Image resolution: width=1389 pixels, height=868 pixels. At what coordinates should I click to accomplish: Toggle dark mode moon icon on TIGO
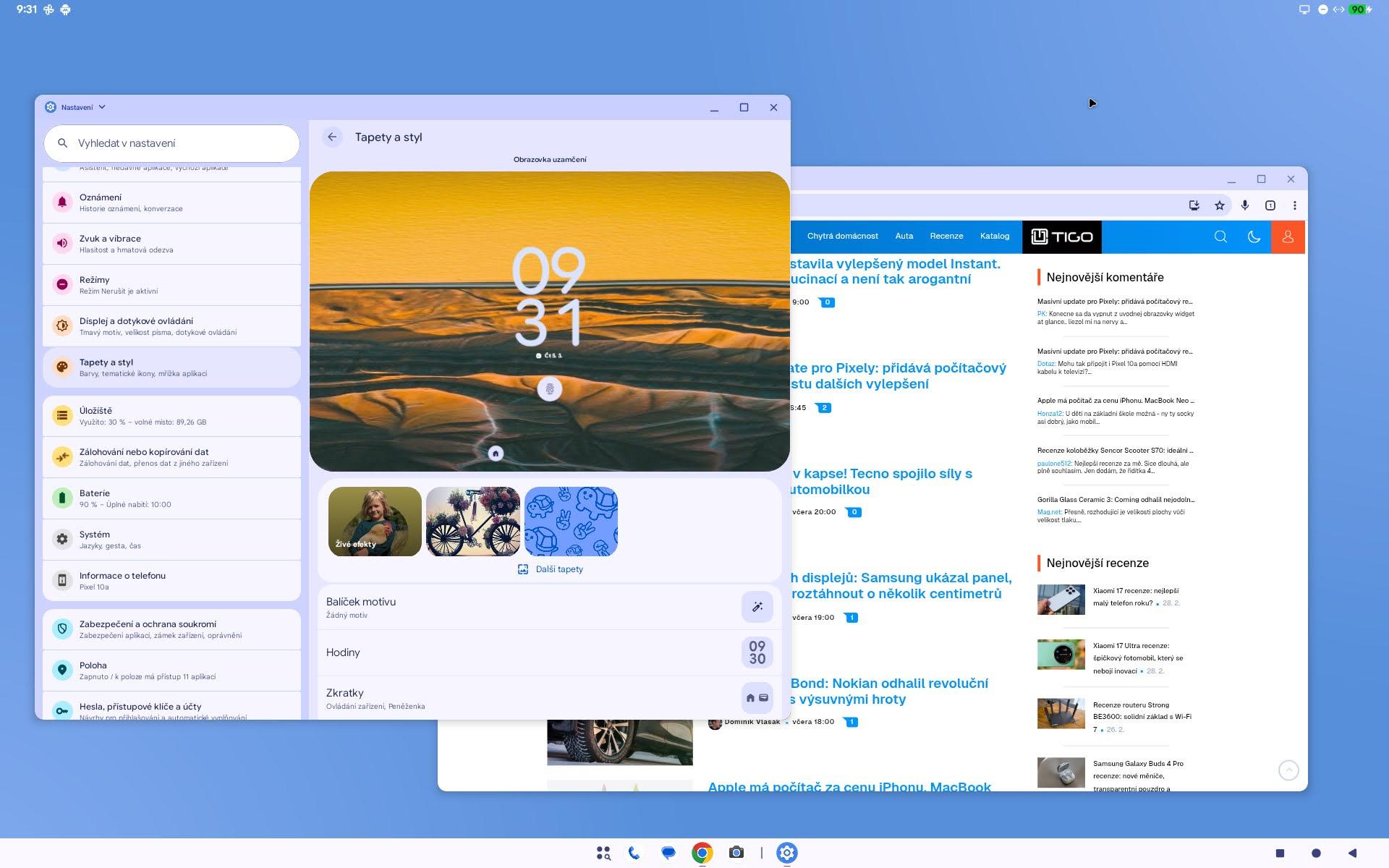click(1254, 237)
